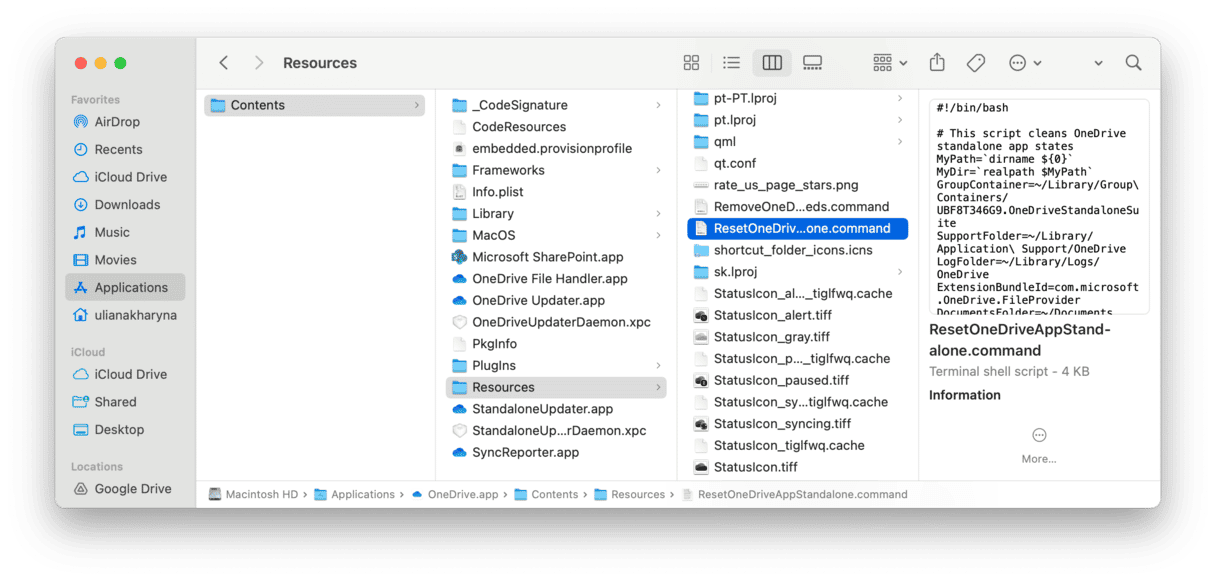Click Contents in the path bar
1216x581 pixels.
coord(546,494)
